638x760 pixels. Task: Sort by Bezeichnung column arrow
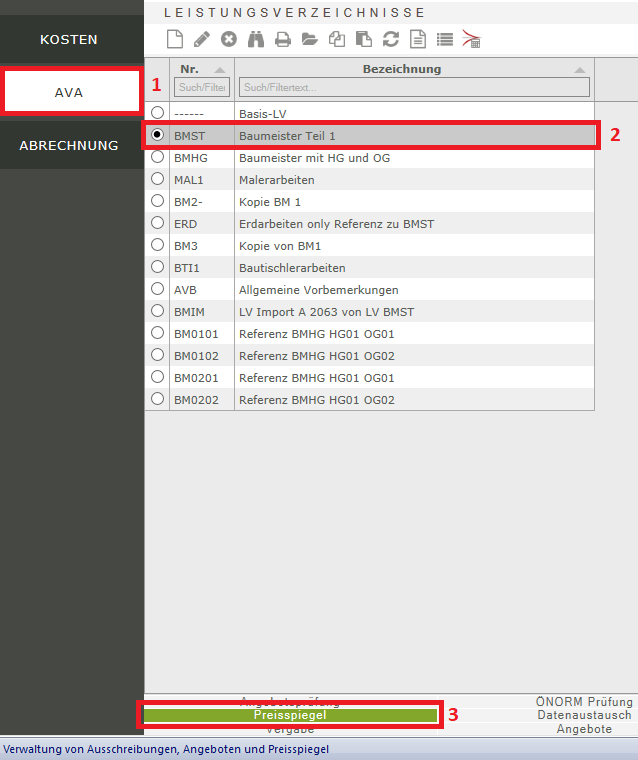point(580,70)
